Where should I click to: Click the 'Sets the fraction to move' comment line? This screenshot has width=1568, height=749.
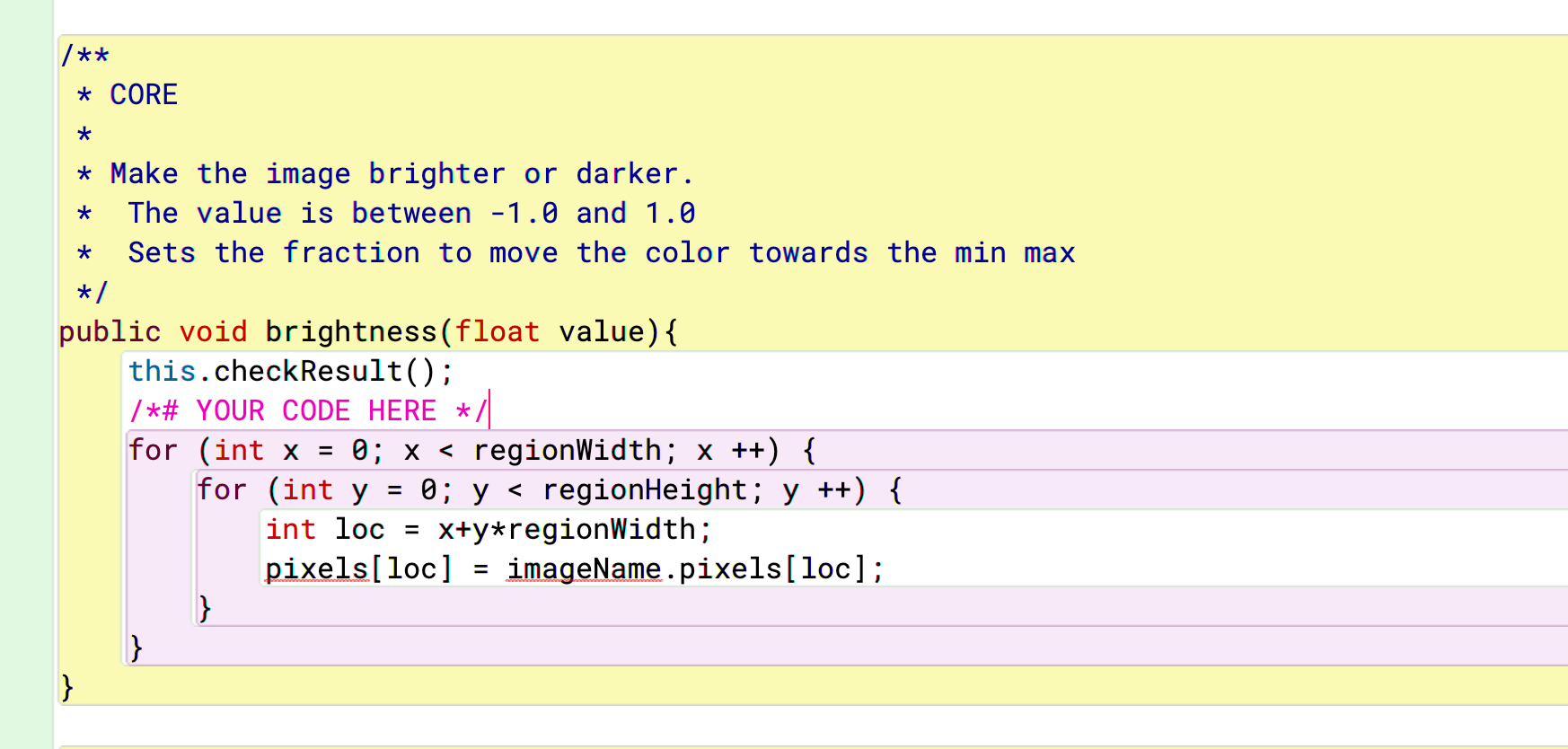click(576, 252)
